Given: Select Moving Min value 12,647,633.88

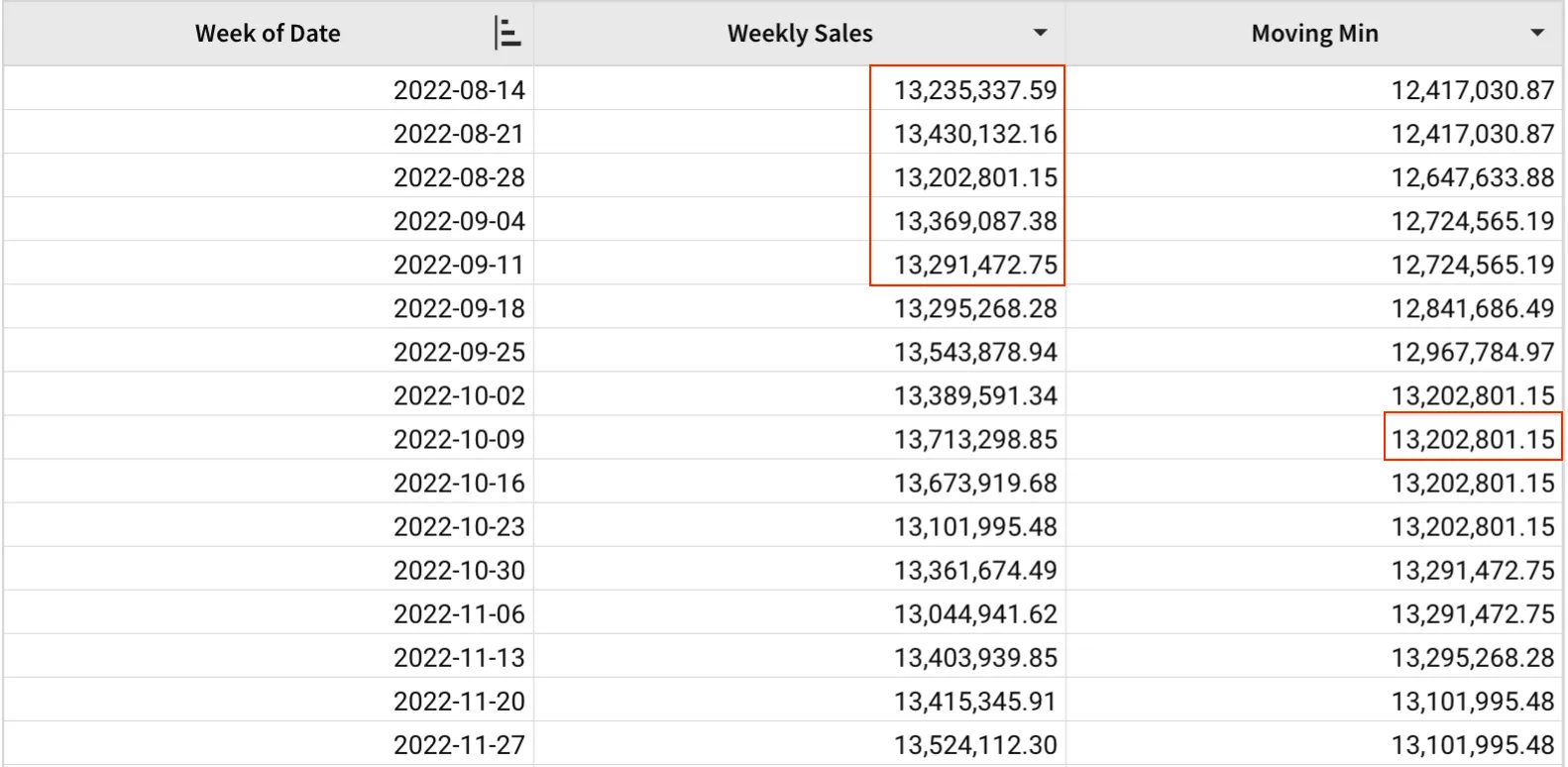Looking at the screenshot, I should click(x=1473, y=177).
